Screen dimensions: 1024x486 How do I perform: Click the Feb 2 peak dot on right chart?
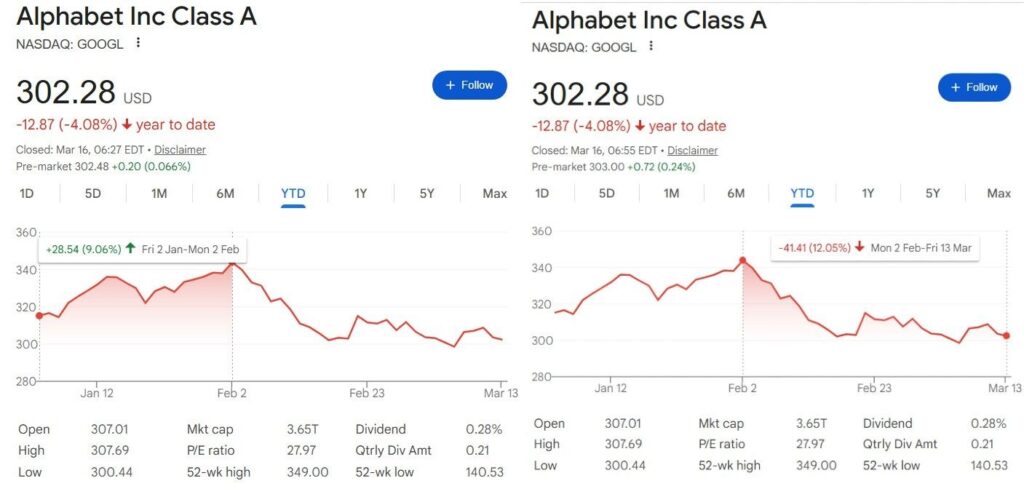click(743, 260)
